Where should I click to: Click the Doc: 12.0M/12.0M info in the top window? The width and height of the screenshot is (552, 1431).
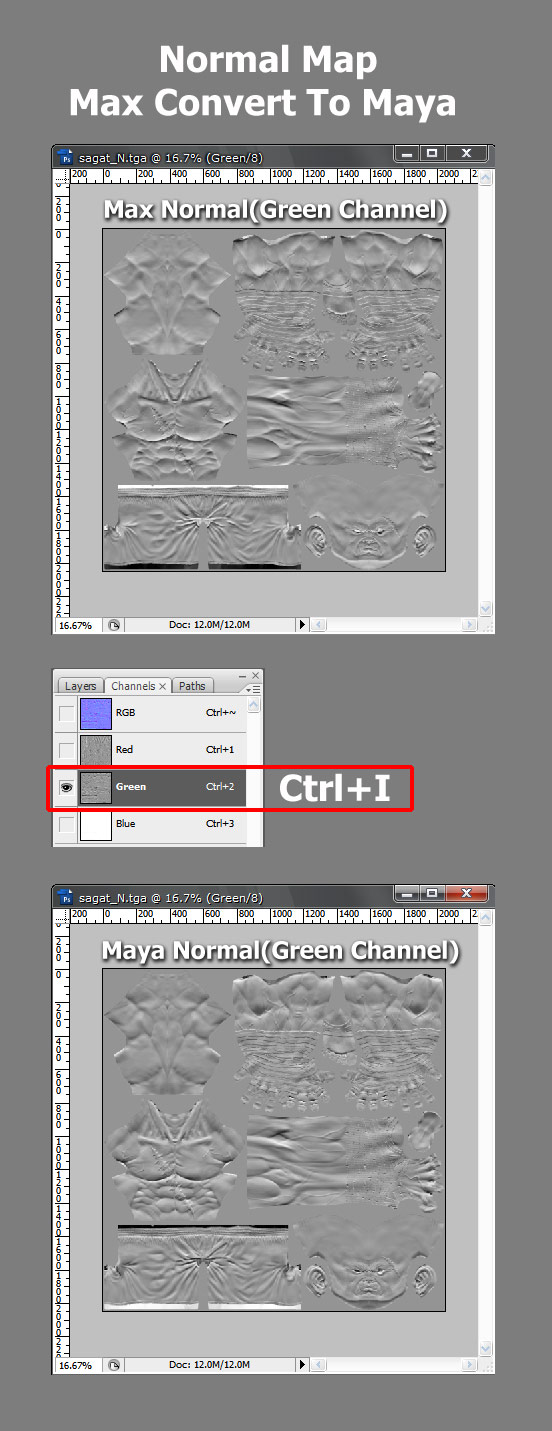209,625
